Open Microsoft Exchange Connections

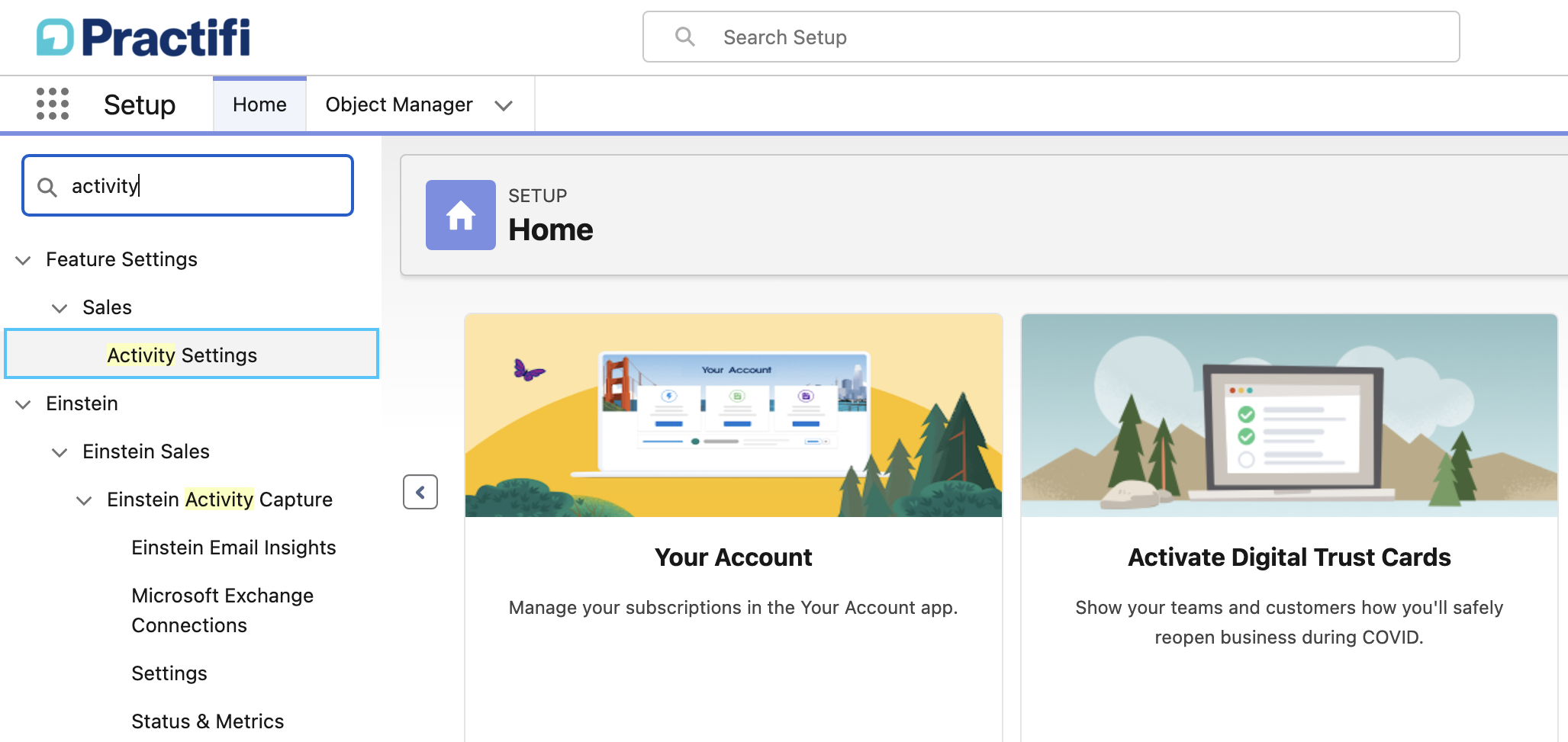coord(222,610)
